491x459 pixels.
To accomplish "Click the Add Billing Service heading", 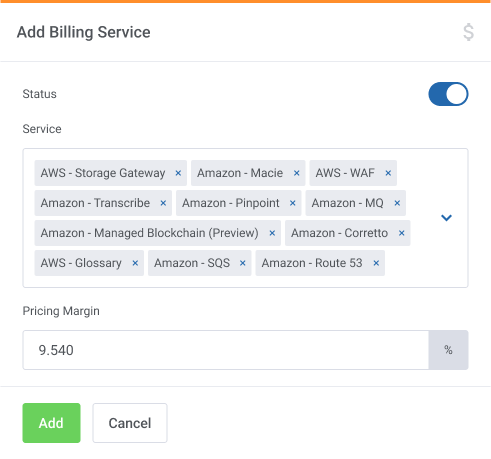I will click(x=84, y=32).
